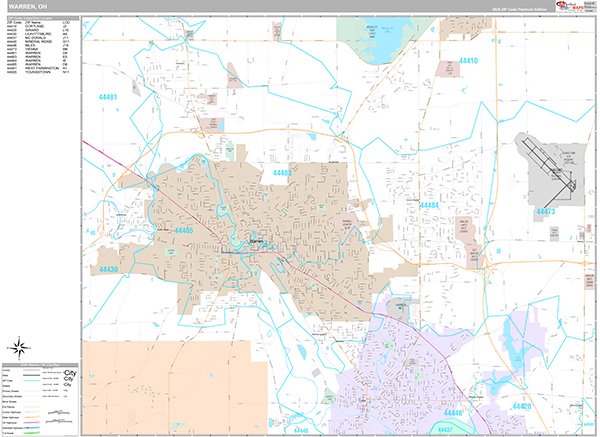The image size is (600, 437).
Task: Click the largest City label in legend
Action: [69, 373]
